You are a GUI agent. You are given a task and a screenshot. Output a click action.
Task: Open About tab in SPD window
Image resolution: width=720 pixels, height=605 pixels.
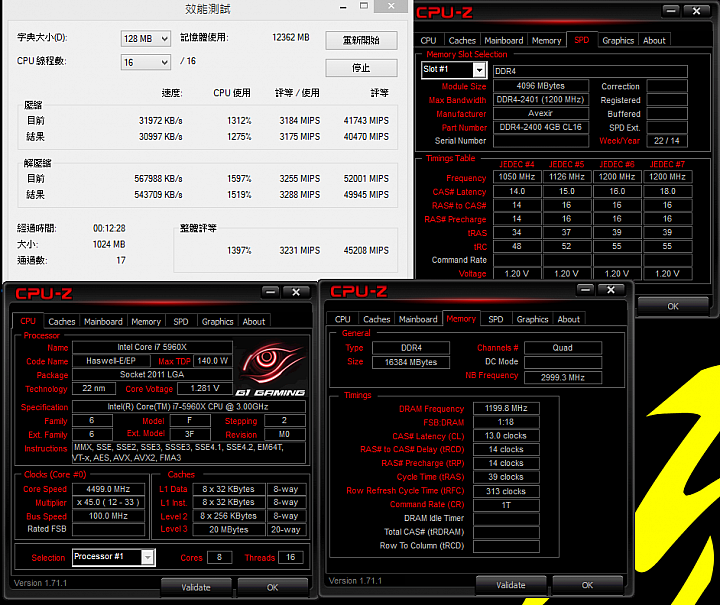click(654, 40)
